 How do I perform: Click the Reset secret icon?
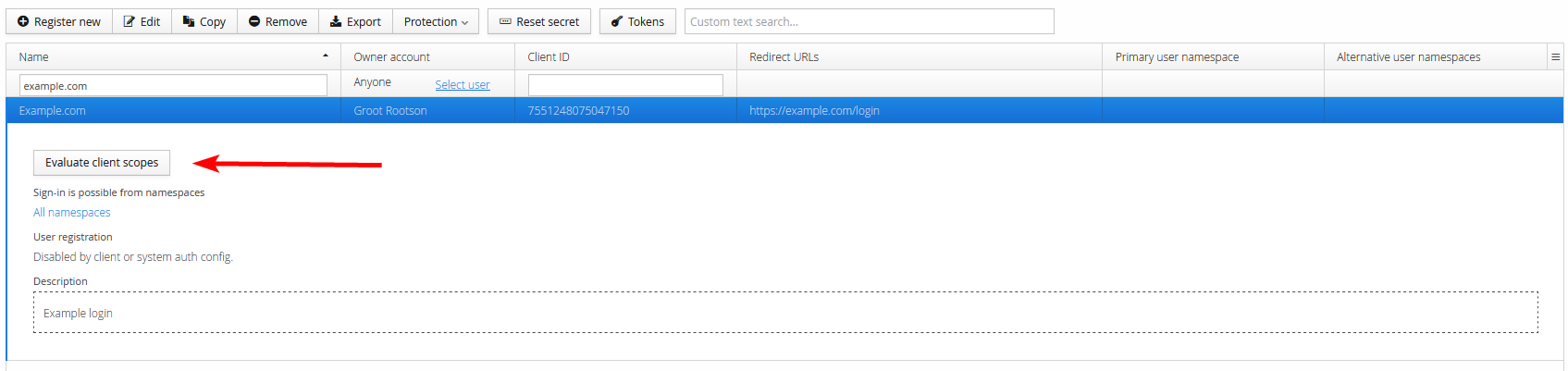coord(505,21)
